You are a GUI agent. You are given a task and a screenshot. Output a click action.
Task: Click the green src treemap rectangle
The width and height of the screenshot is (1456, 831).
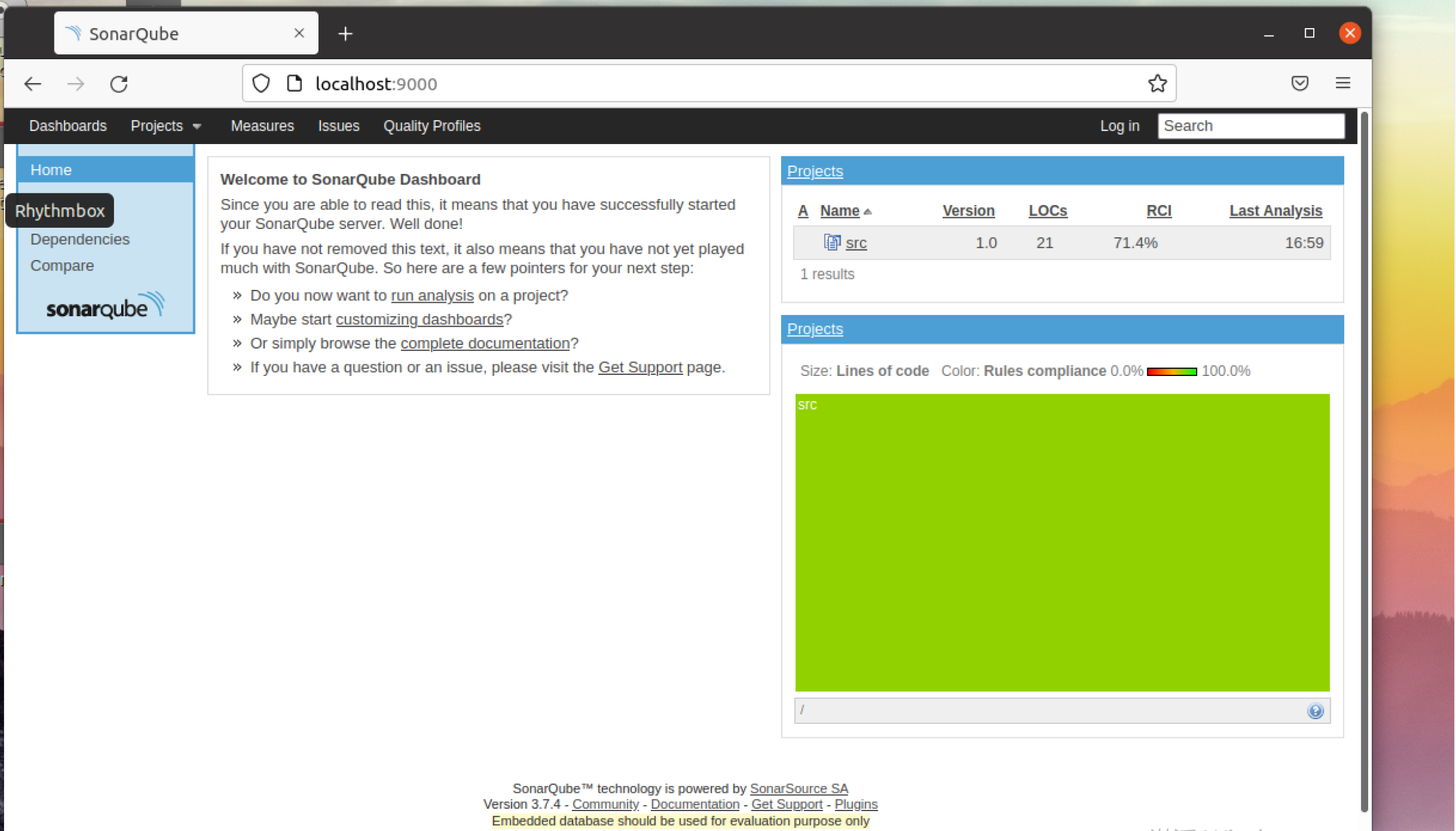click(x=1061, y=542)
